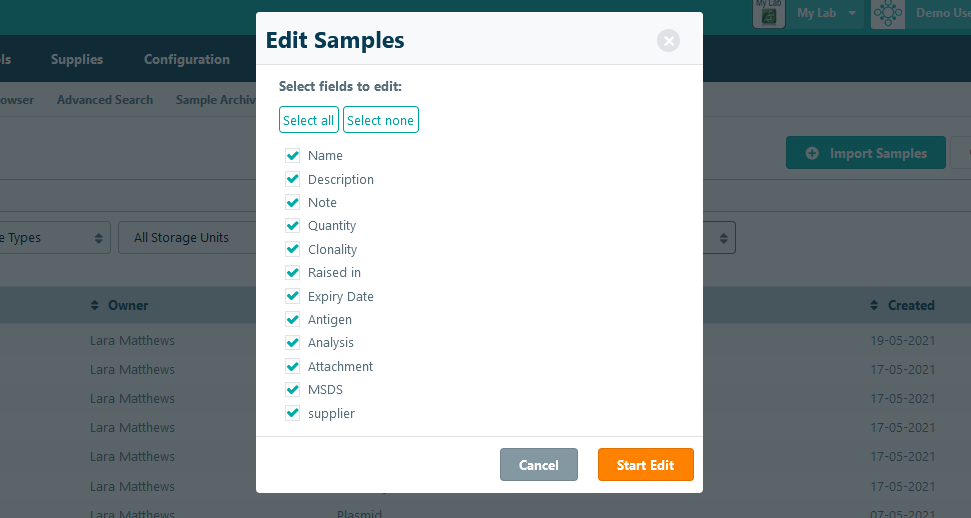The width and height of the screenshot is (971, 518).
Task: Click the plus icon on Import Samples
Action: click(x=812, y=153)
